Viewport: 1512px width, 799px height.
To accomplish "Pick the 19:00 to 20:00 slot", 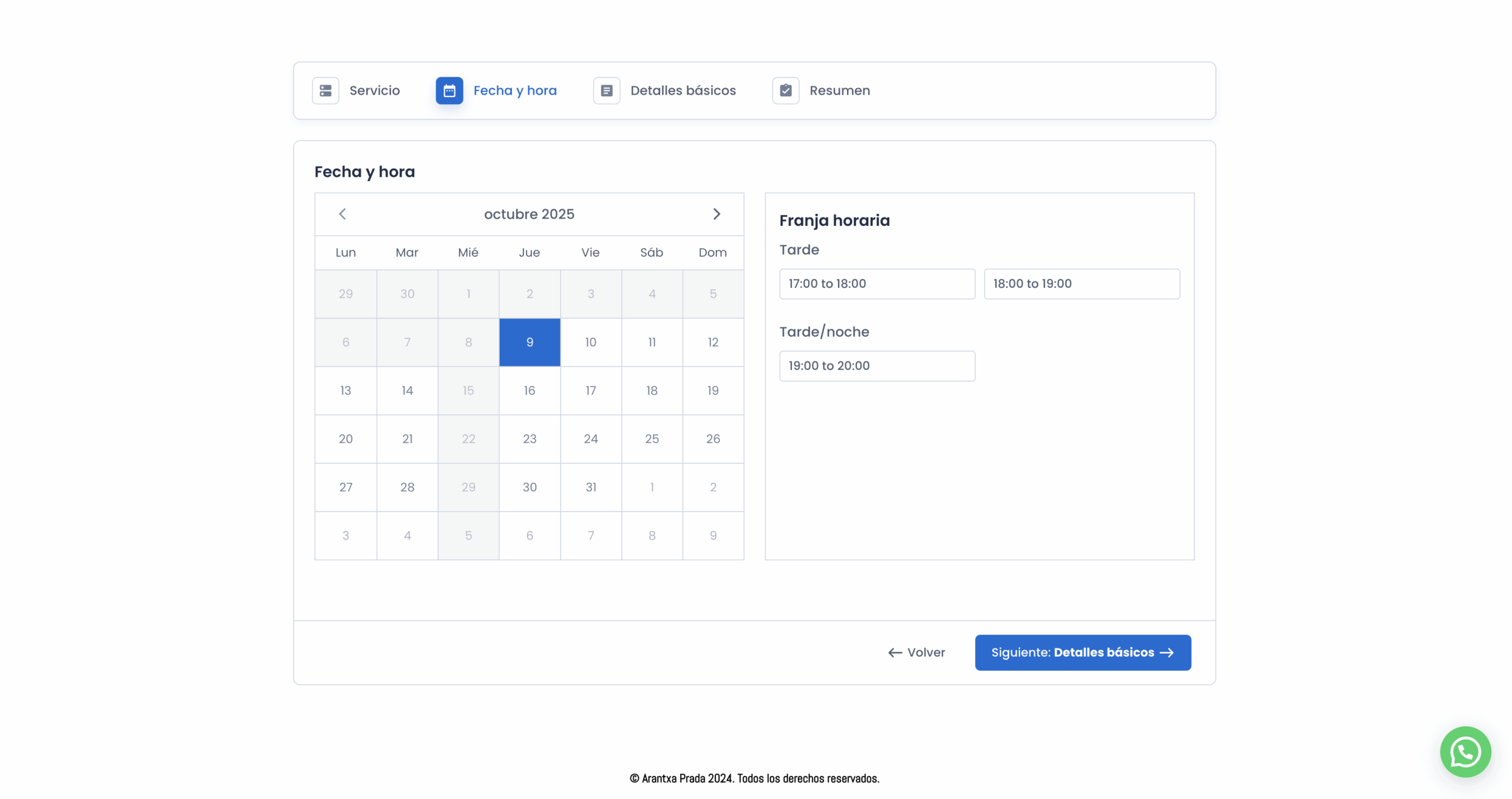I will point(876,366).
